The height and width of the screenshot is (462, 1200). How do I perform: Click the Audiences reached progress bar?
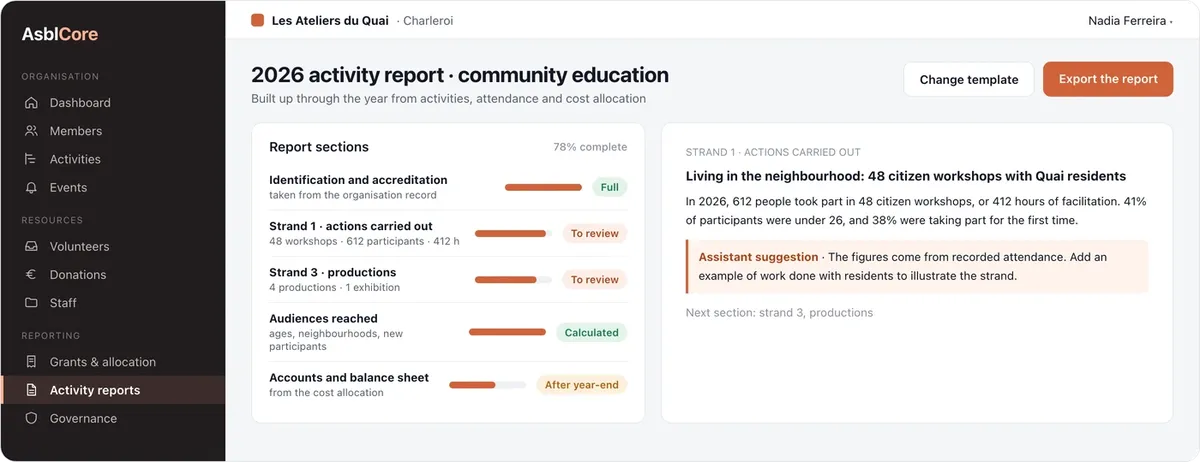click(x=507, y=332)
